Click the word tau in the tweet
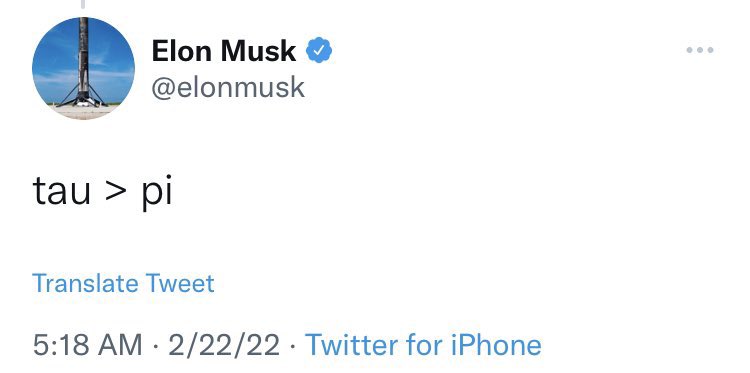This screenshot has width=750, height=373. [x=61, y=191]
